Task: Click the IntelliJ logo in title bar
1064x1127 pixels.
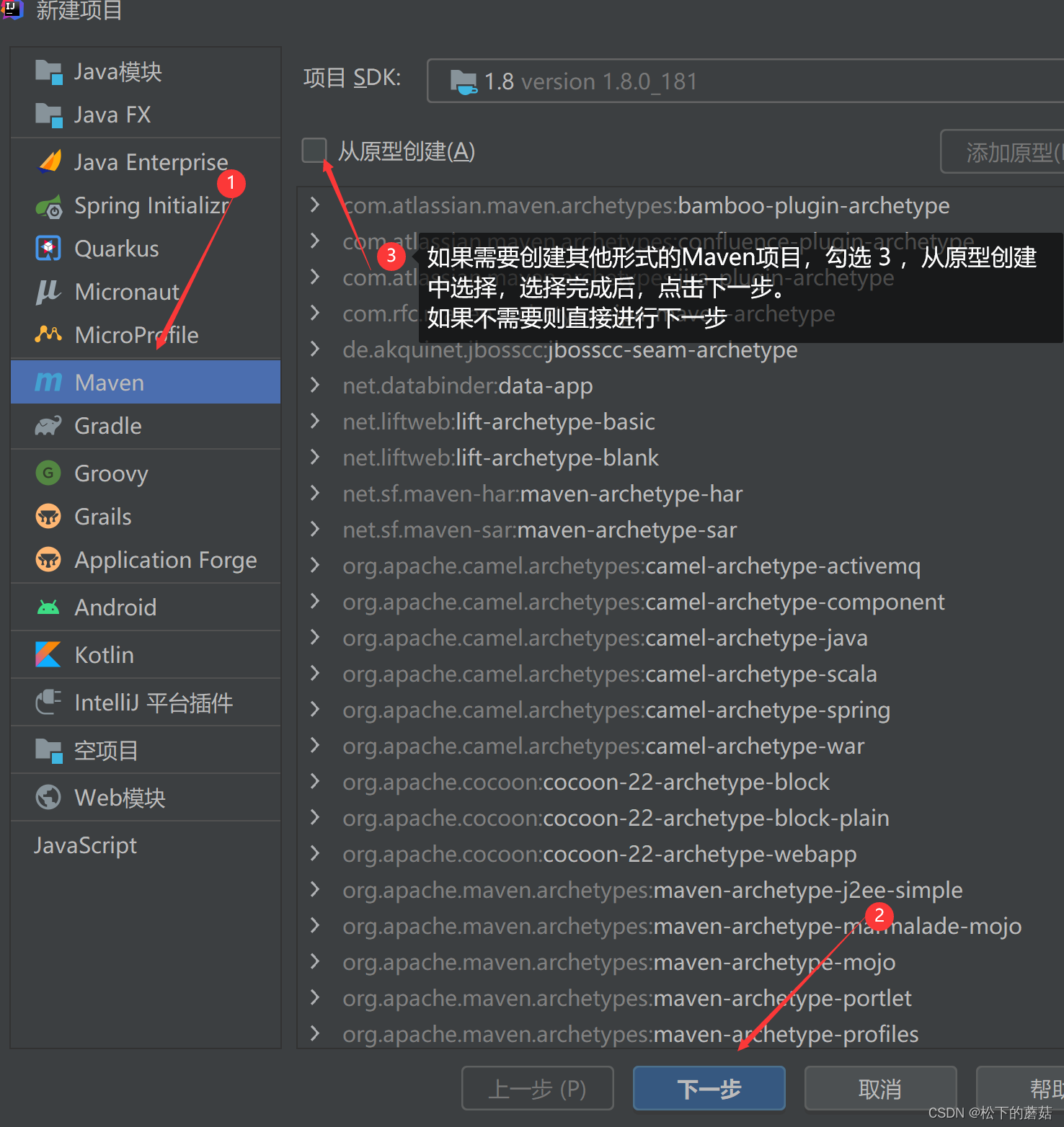Action: [x=12, y=9]
